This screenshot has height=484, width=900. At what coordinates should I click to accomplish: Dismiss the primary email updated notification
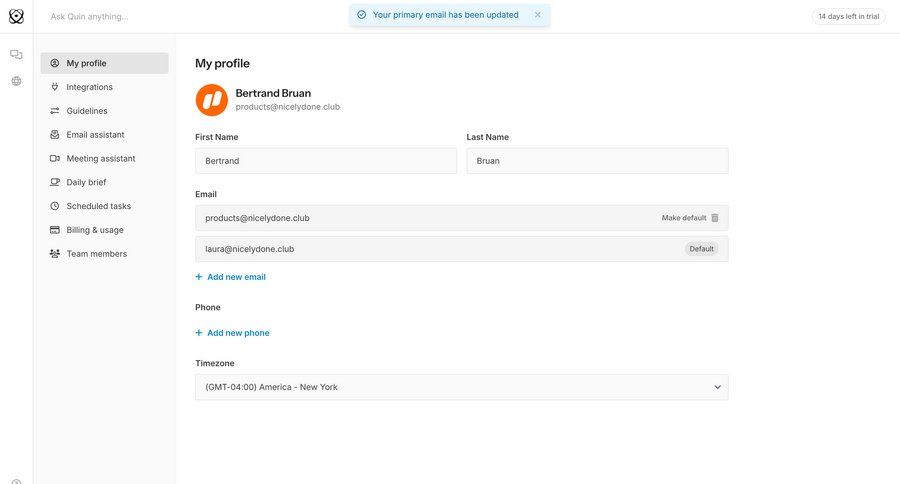(537, 15)
